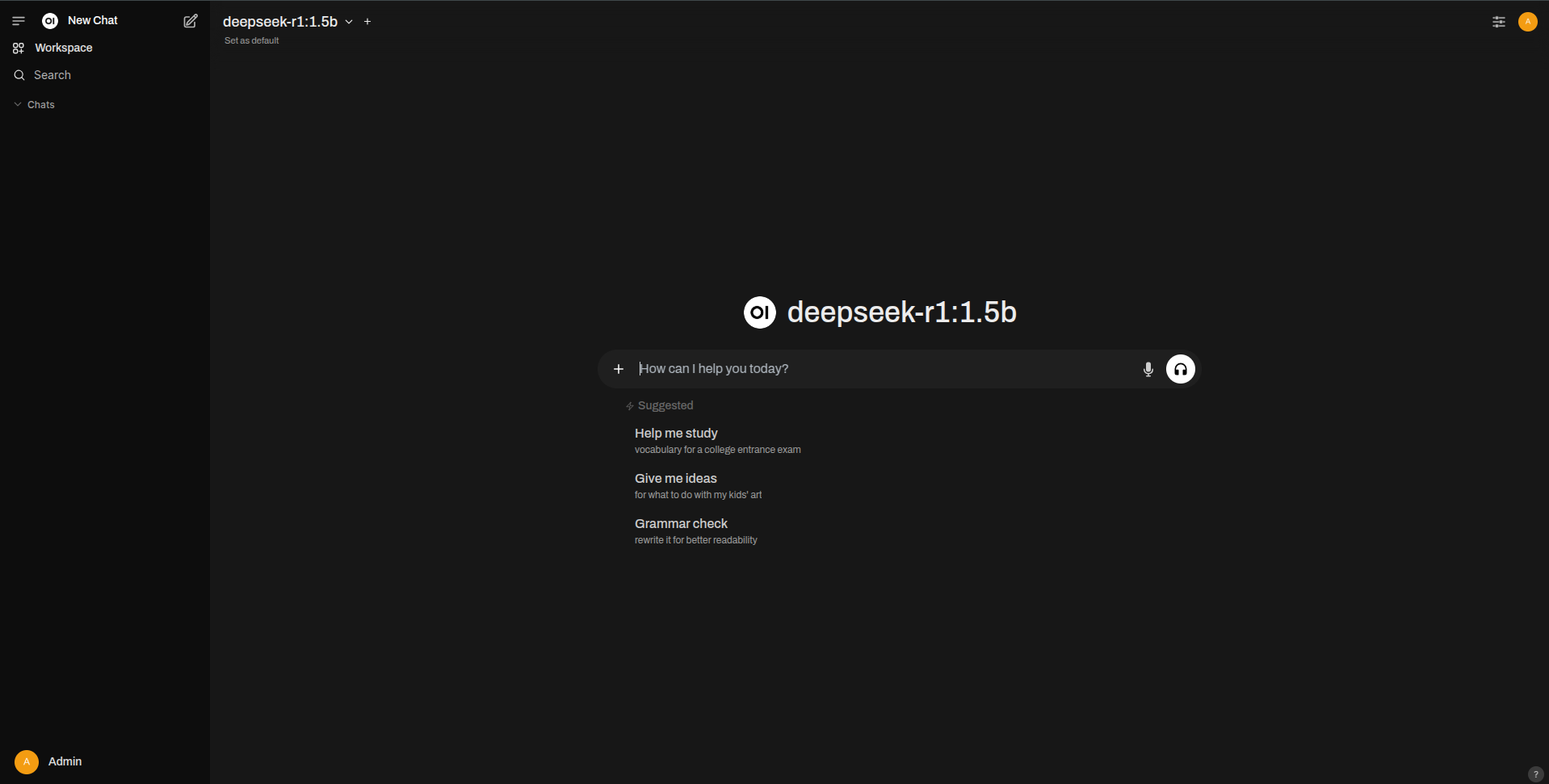
Task: Click the help question mark icon
Action: point(1535,774)
